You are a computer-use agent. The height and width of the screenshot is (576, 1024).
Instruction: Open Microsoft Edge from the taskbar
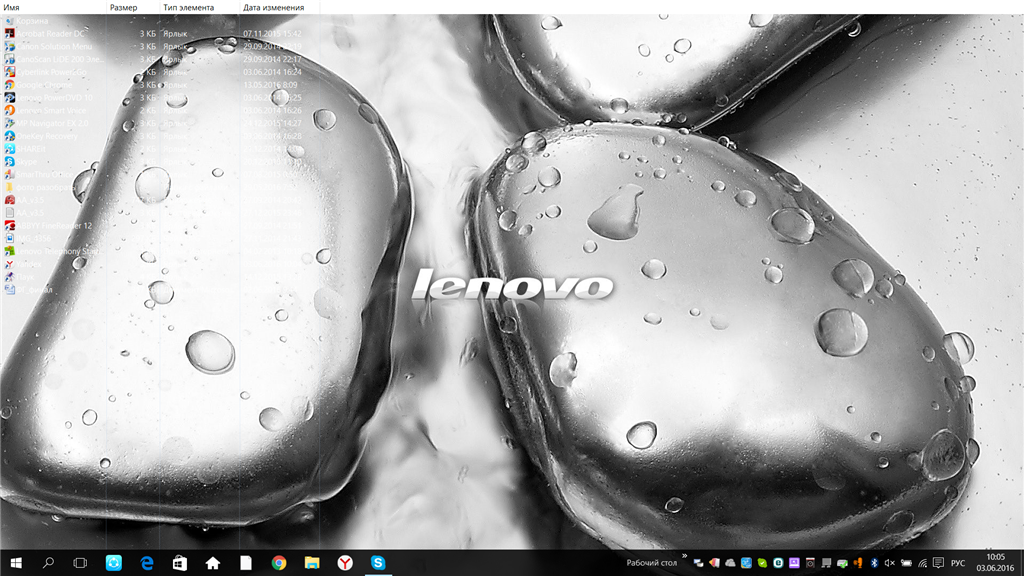(x=147, y=563)
